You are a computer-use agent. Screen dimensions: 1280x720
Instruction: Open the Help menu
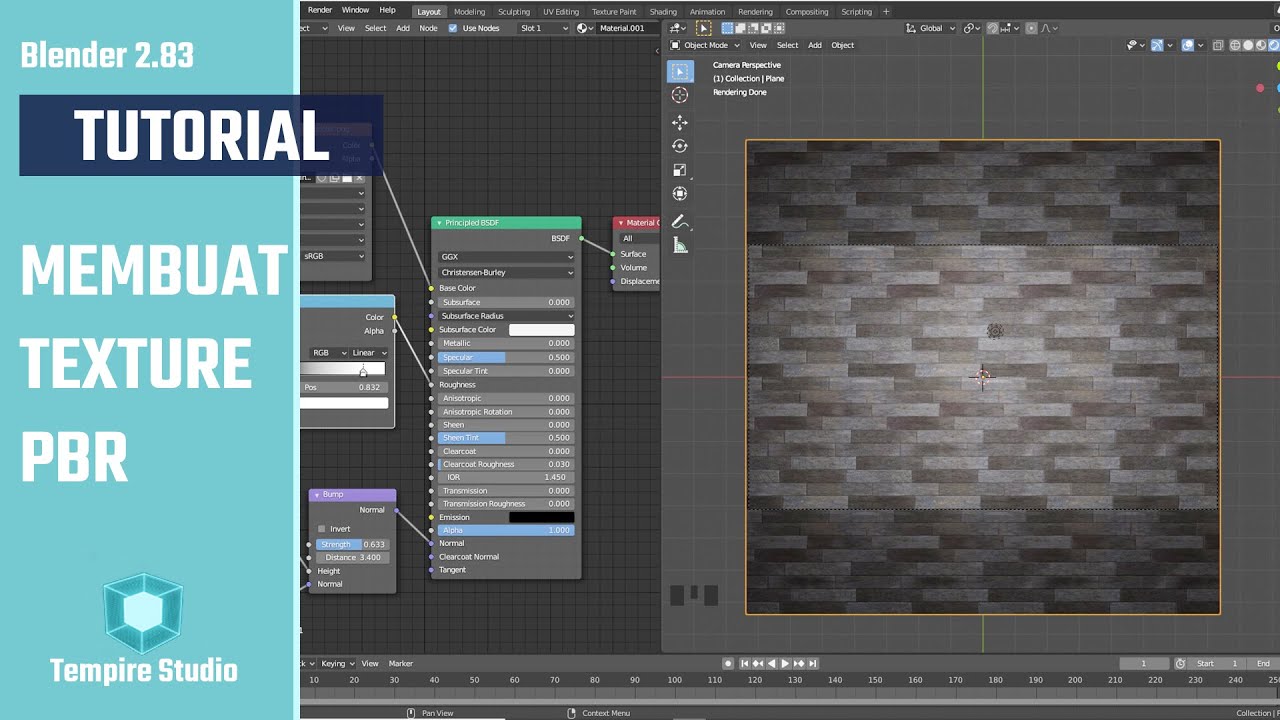click(x=387, y=10)
